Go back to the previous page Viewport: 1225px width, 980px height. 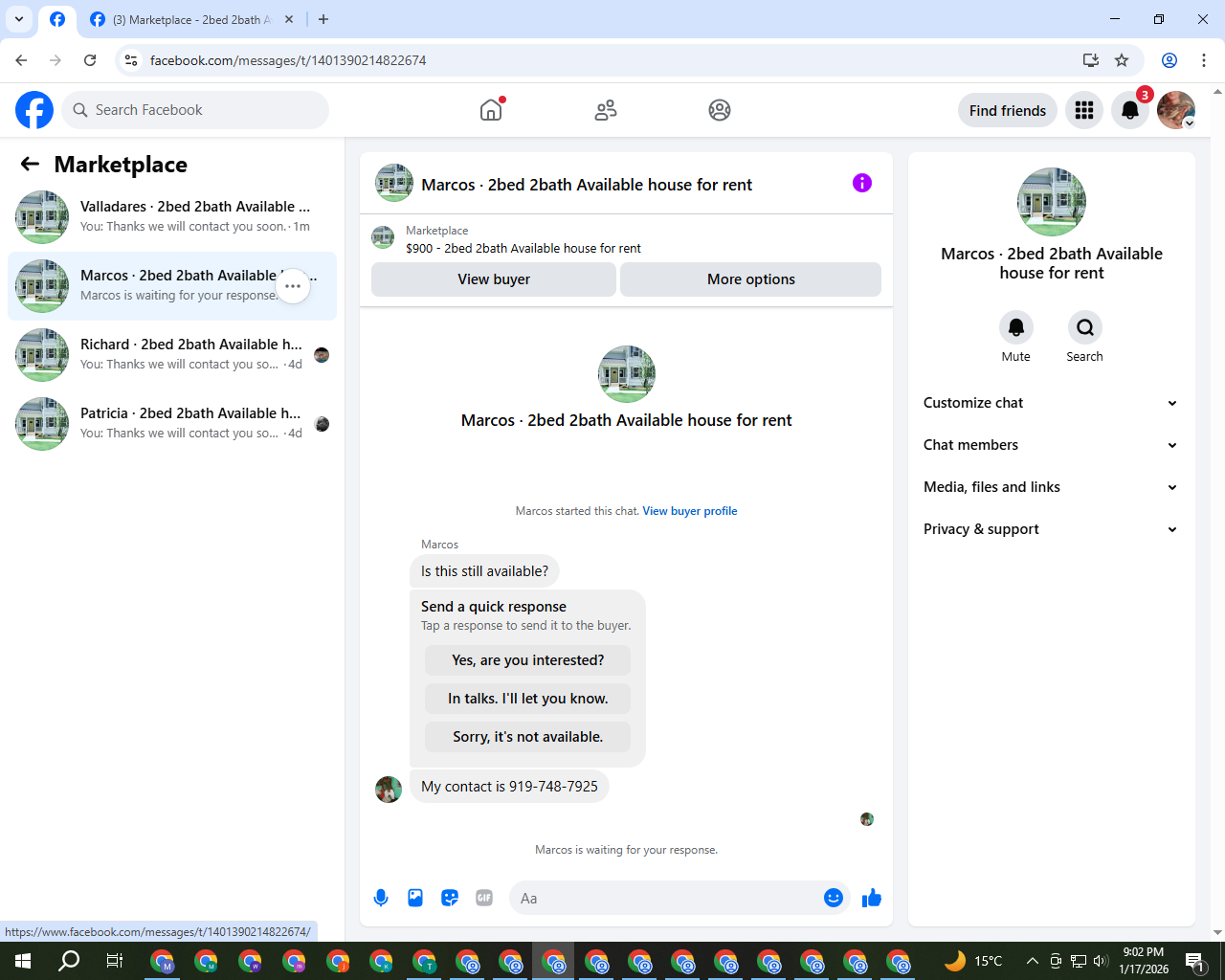21,60
